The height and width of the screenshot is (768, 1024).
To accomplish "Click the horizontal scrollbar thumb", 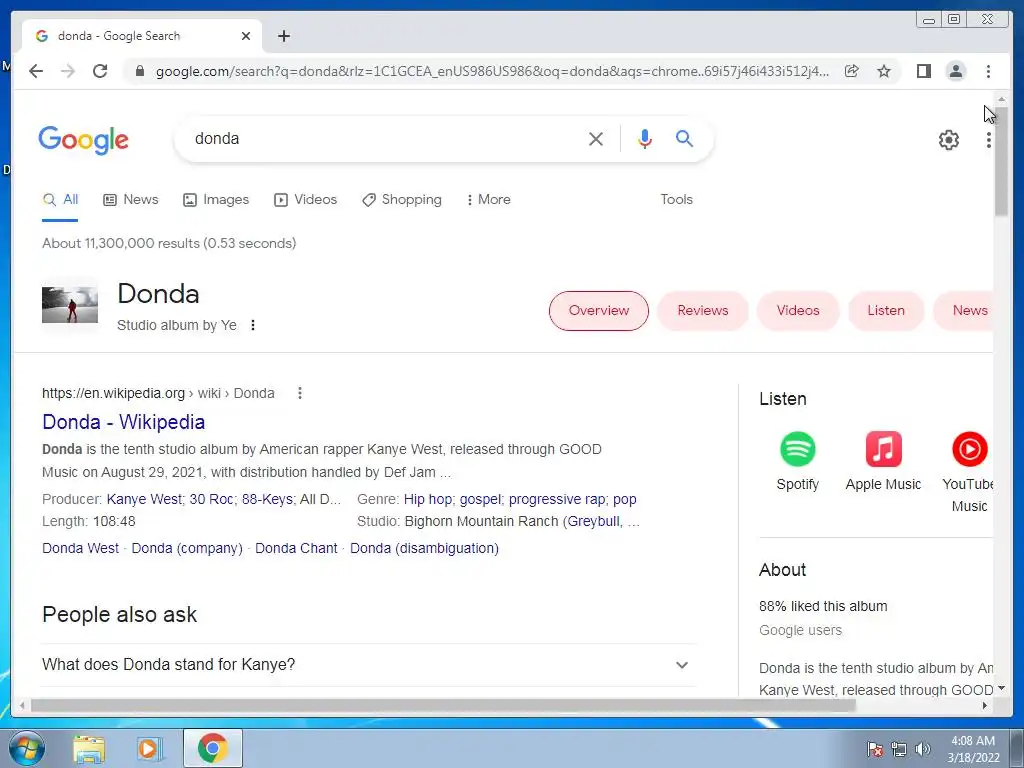I will tap(443, 705).
